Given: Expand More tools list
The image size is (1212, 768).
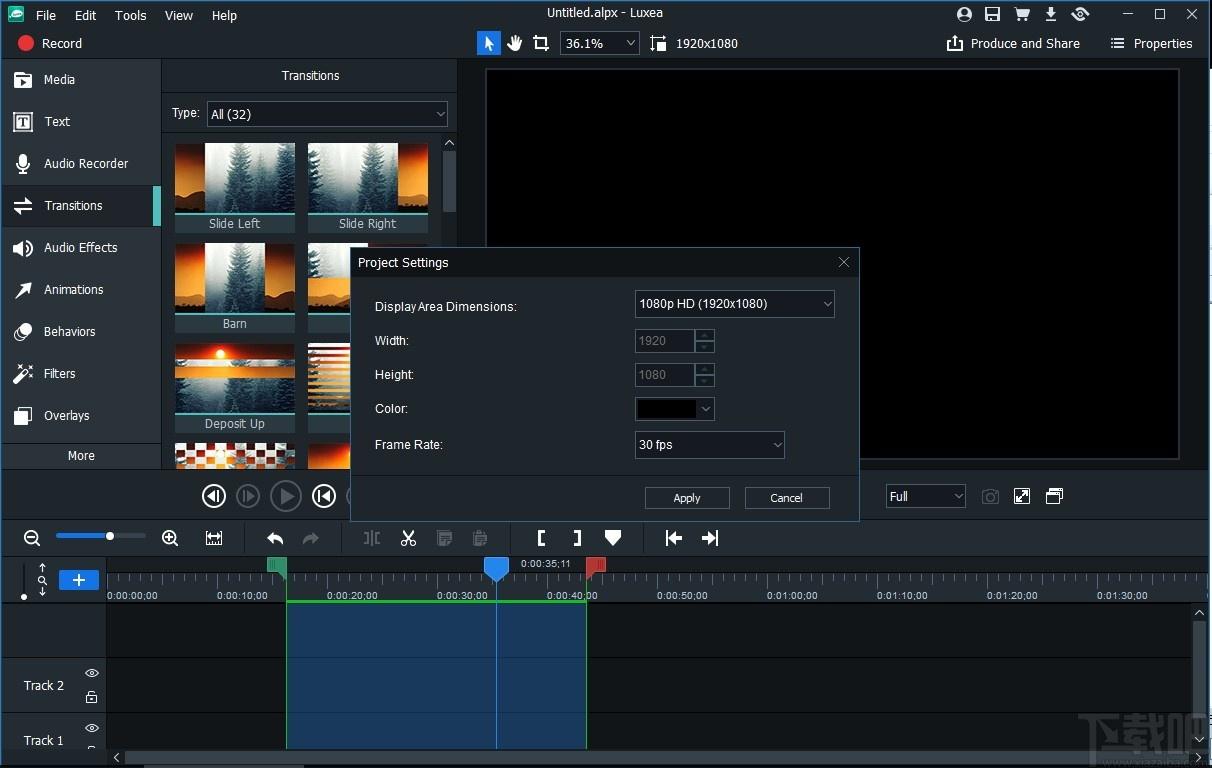Looking at the screenshot, I should point(81,455).
